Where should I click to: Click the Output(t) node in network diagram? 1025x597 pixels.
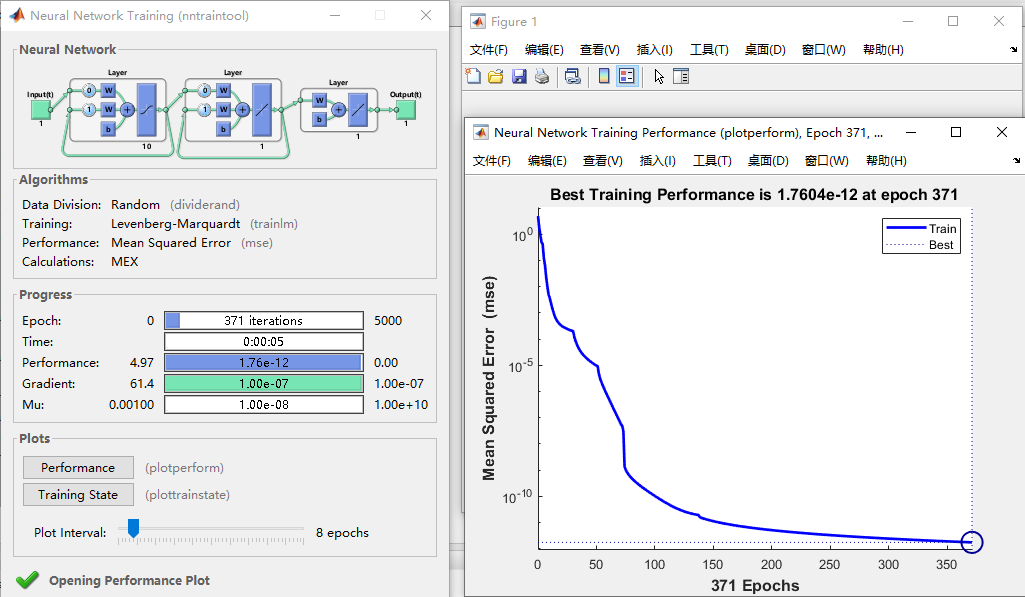click(x=406, y=108)
